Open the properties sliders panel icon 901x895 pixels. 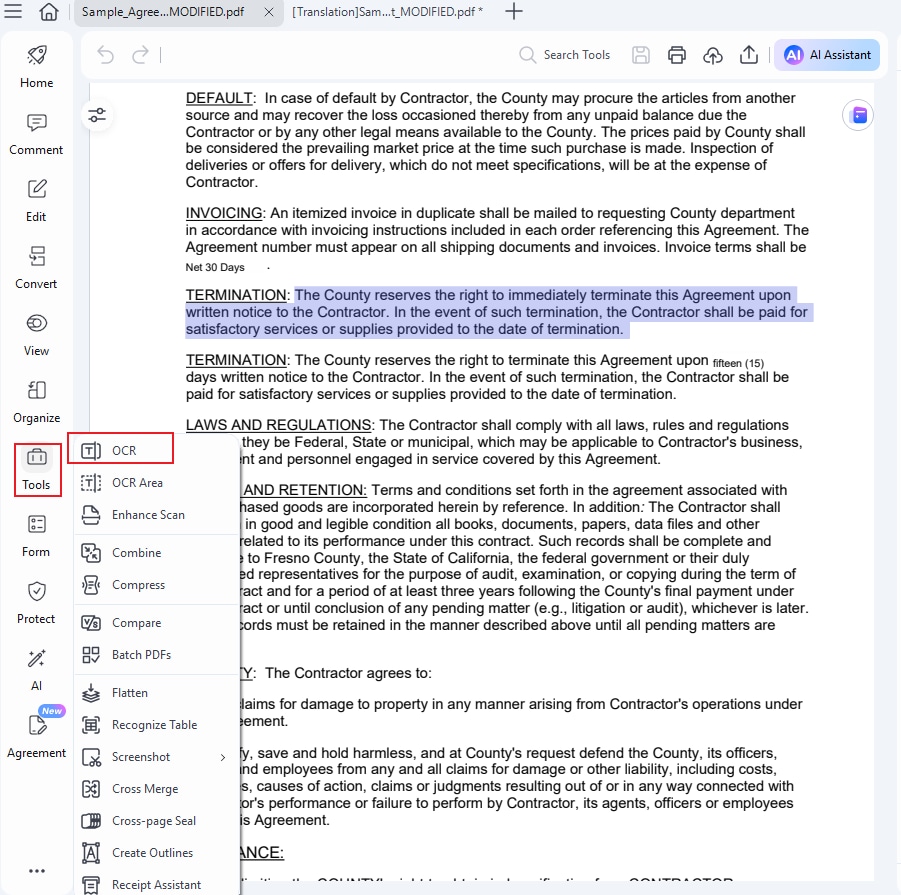pos(97,115)
